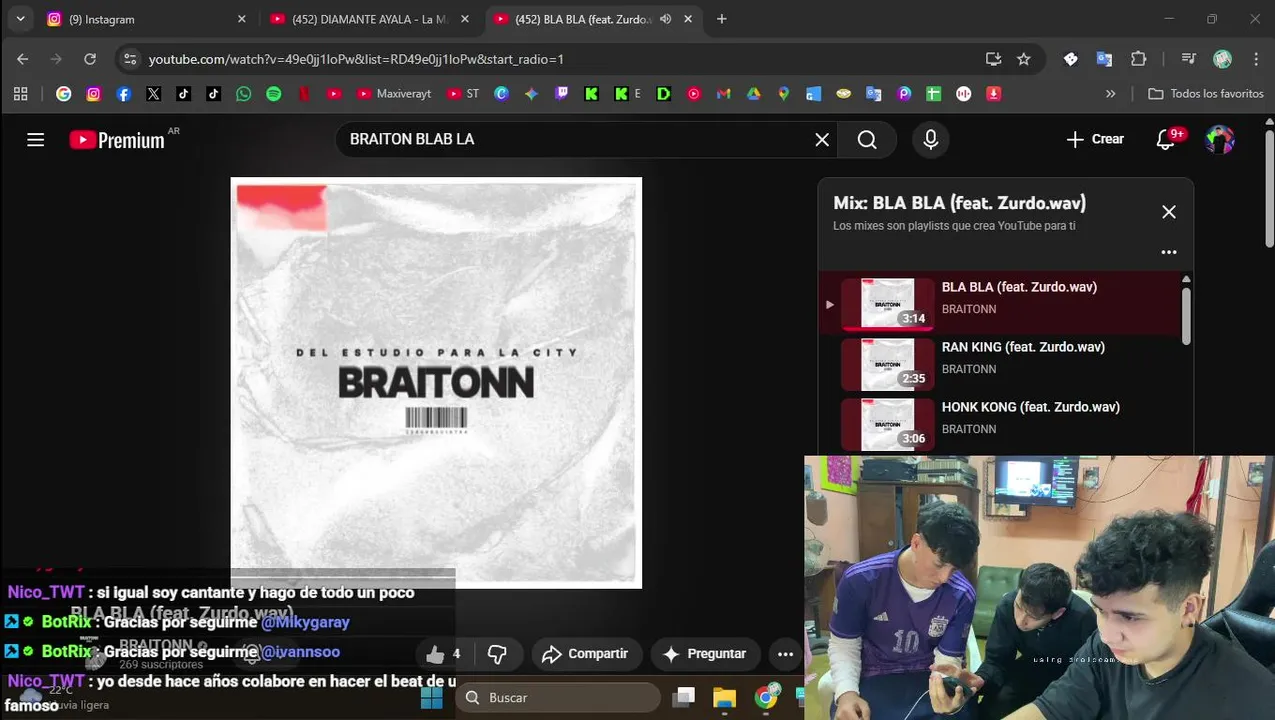The width and height of the screenshot is (1275, 720).
Task: Click the page vertical scrollbar
Action: pyautogui.click(x=1269, y=190)
